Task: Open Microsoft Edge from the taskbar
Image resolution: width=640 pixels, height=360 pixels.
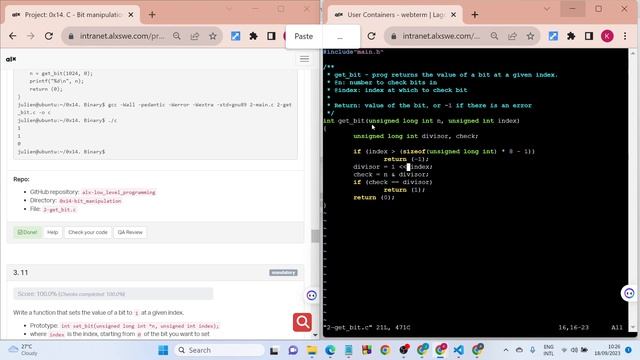Action: 330,350
